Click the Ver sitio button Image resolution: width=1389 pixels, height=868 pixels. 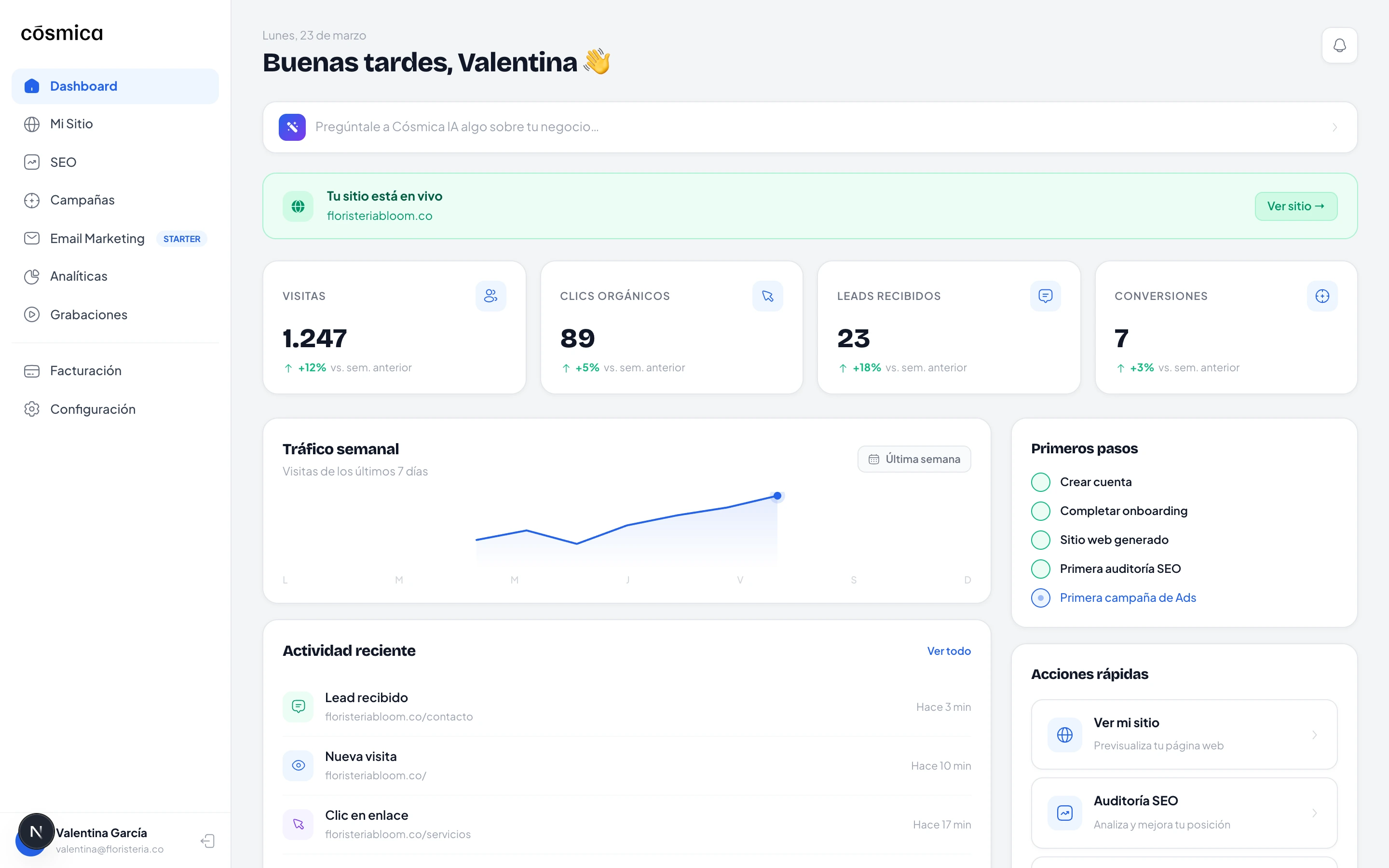(x=1296, y=206)
